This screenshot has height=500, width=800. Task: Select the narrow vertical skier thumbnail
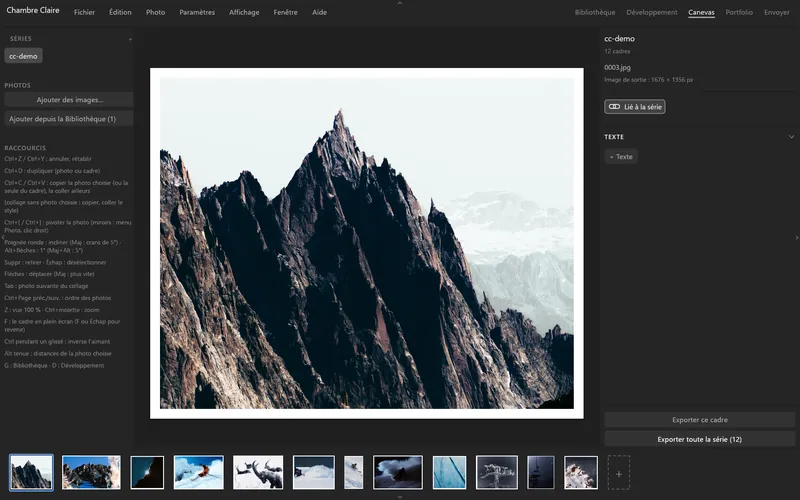pos(354,472)
